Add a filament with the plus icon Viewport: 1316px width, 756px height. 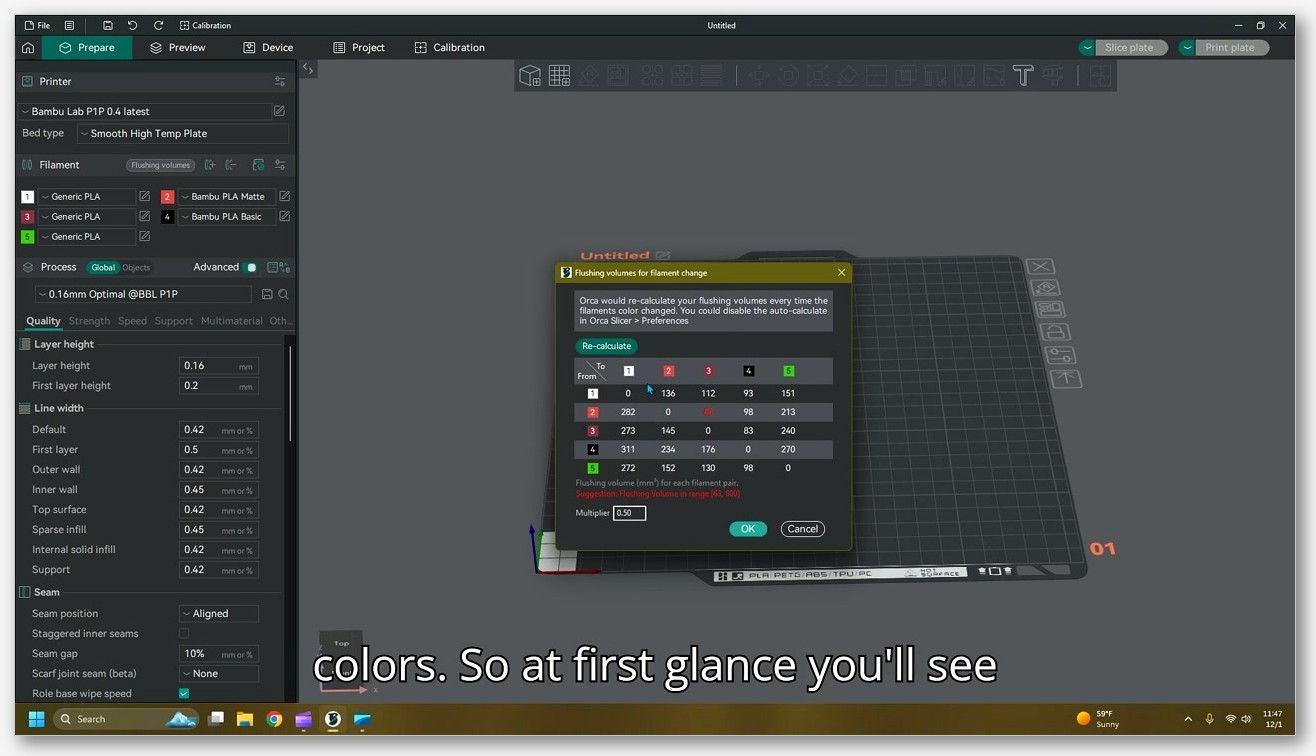pyautogui.click(x=210, y=165)
